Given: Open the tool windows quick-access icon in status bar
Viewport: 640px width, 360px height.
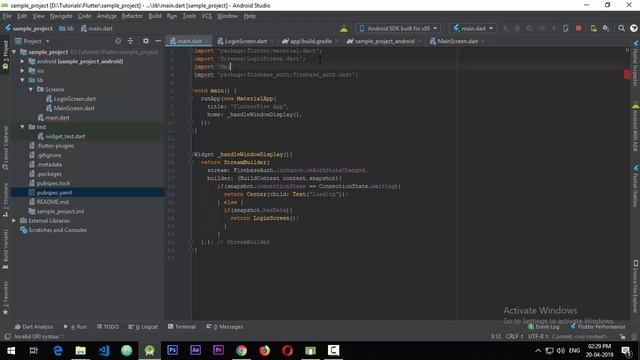Looking at the screenshot, I should click(x=7, y=337).
